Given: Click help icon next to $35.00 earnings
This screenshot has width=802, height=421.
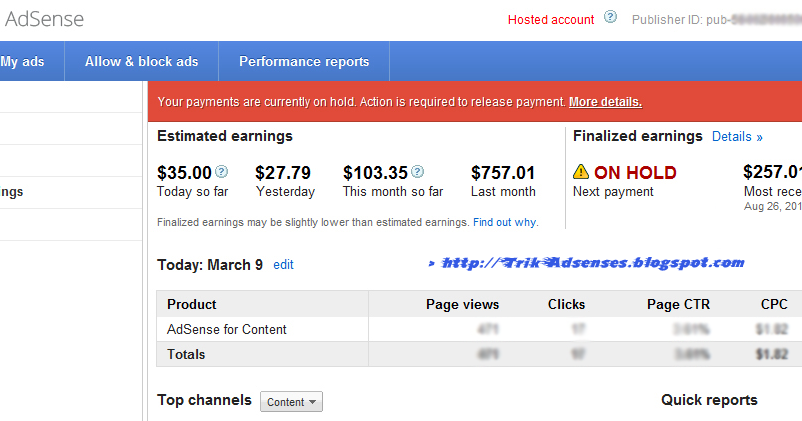Looking at the screenshot, I should coord(221,171).
